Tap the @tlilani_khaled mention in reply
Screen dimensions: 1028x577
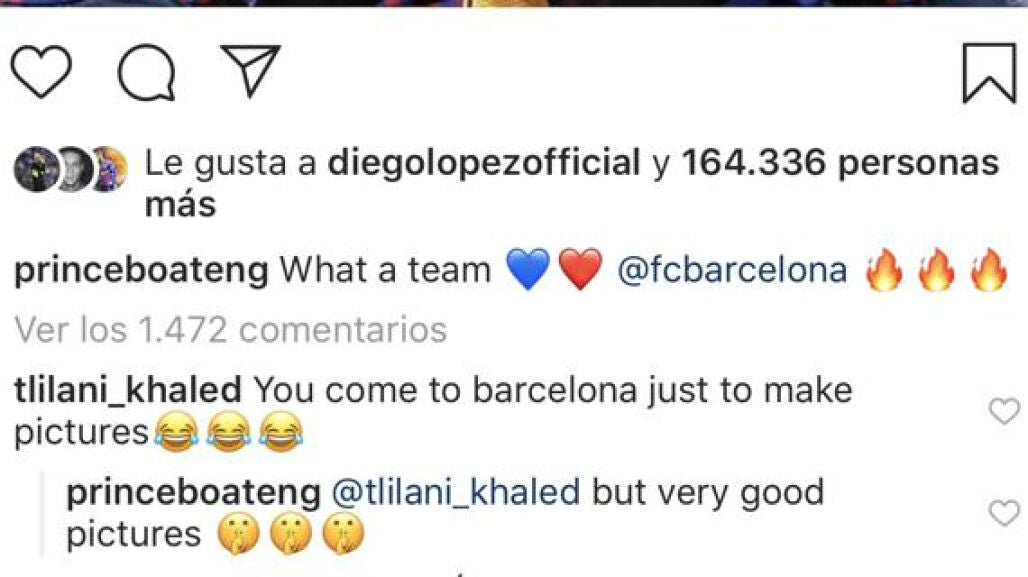tap(455, 493)
